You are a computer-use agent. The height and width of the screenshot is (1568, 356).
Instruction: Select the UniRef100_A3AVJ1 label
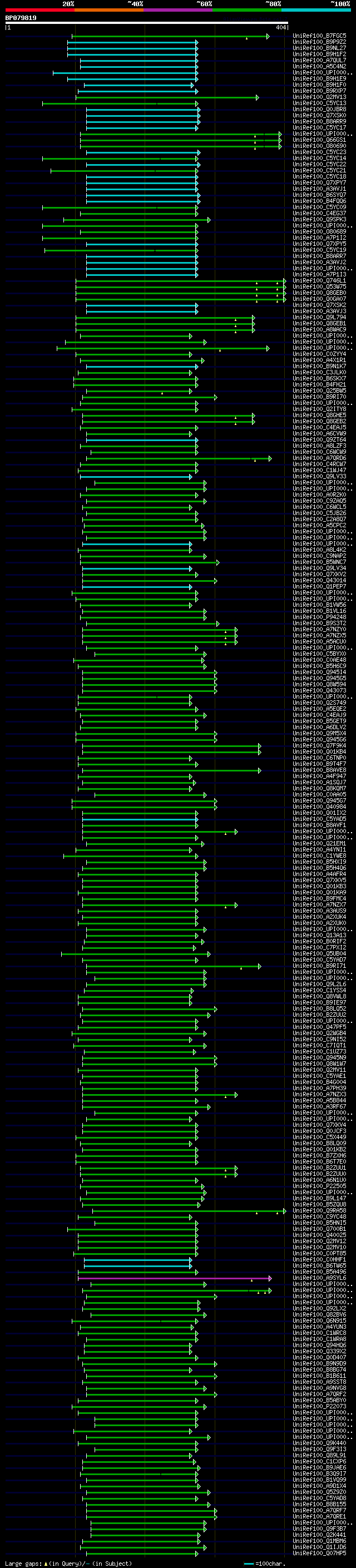click(x=319, y=189)
